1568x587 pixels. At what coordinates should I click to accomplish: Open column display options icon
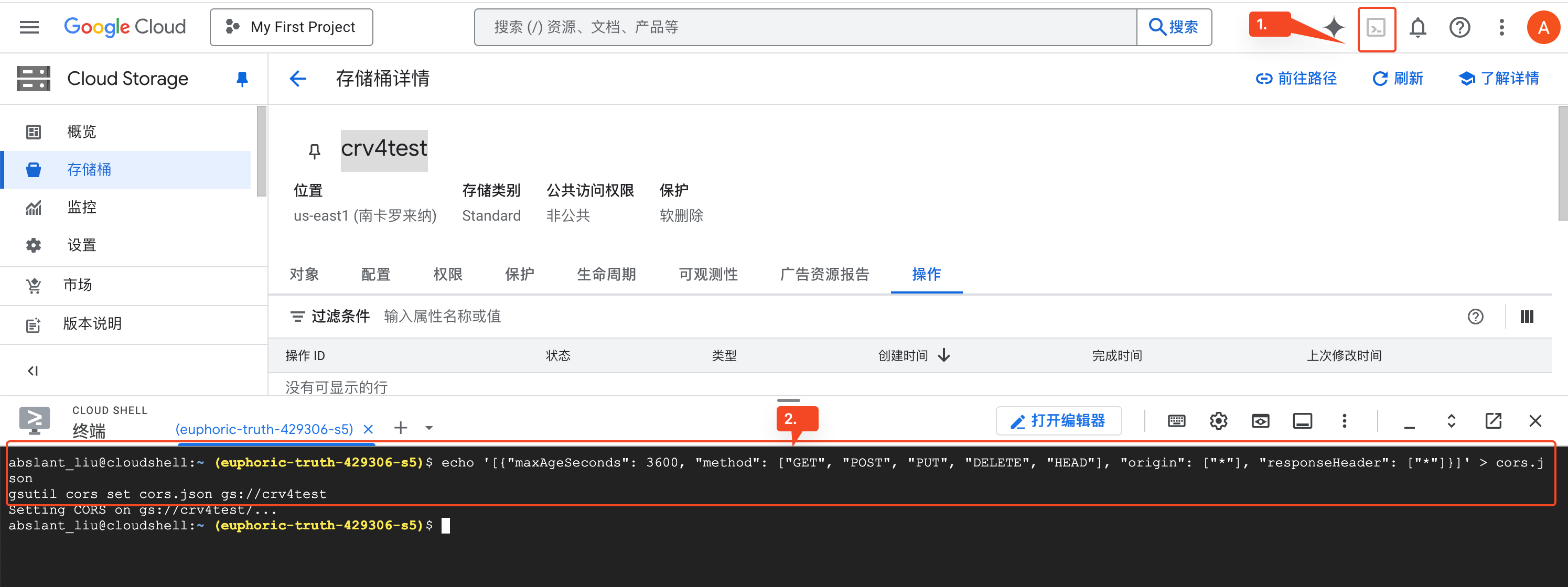(x=1526, y=317)
